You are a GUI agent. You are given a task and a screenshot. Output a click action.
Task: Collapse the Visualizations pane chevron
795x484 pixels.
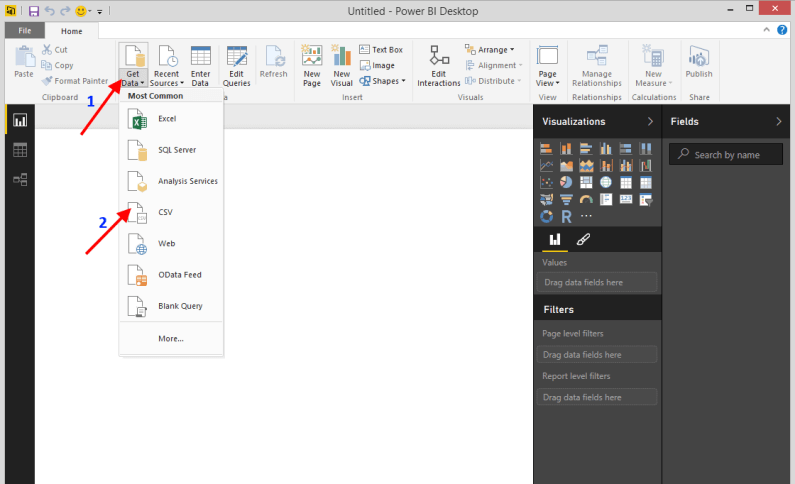(x=650, y=121)
